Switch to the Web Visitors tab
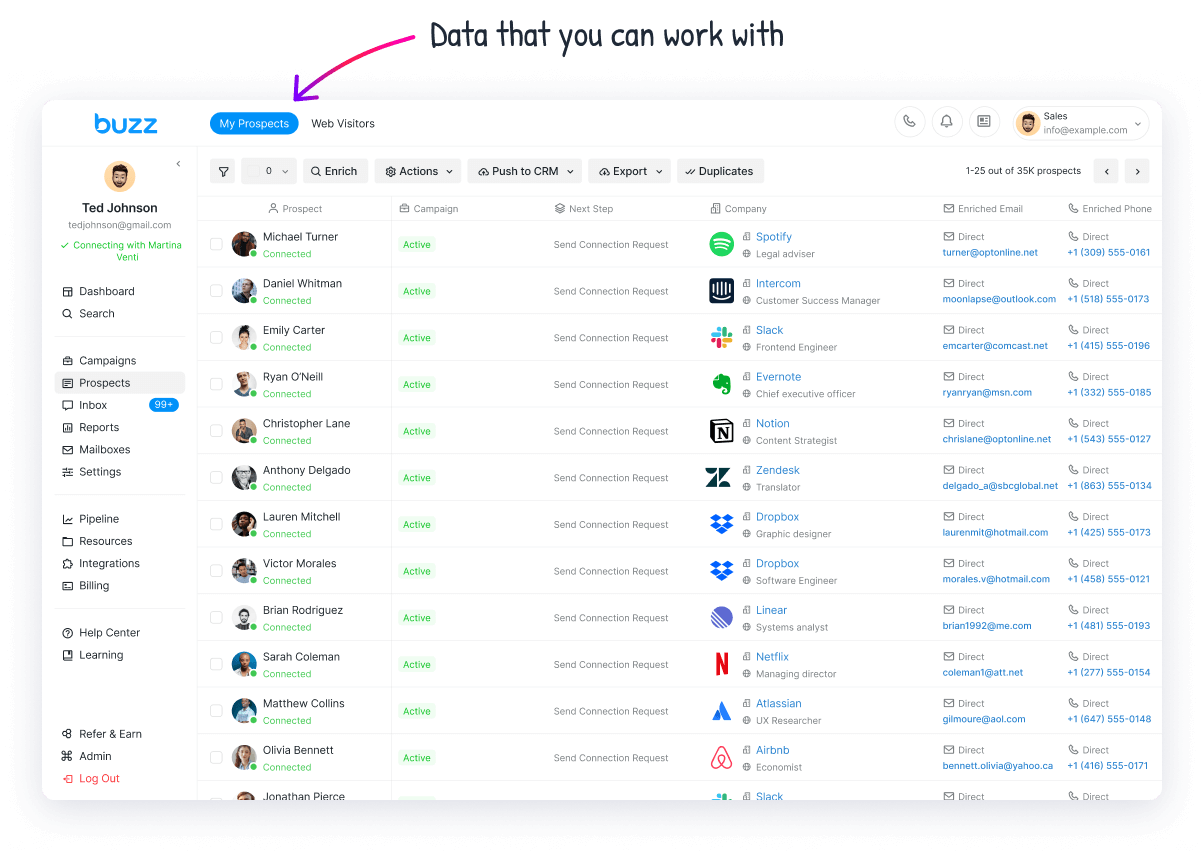1204x851 pixels. [343, 124]
